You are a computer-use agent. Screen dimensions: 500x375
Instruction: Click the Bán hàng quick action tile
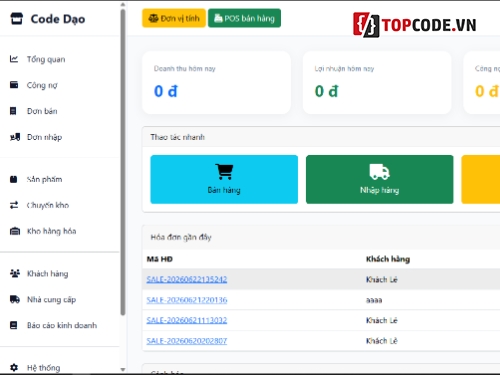click(224, 179)
